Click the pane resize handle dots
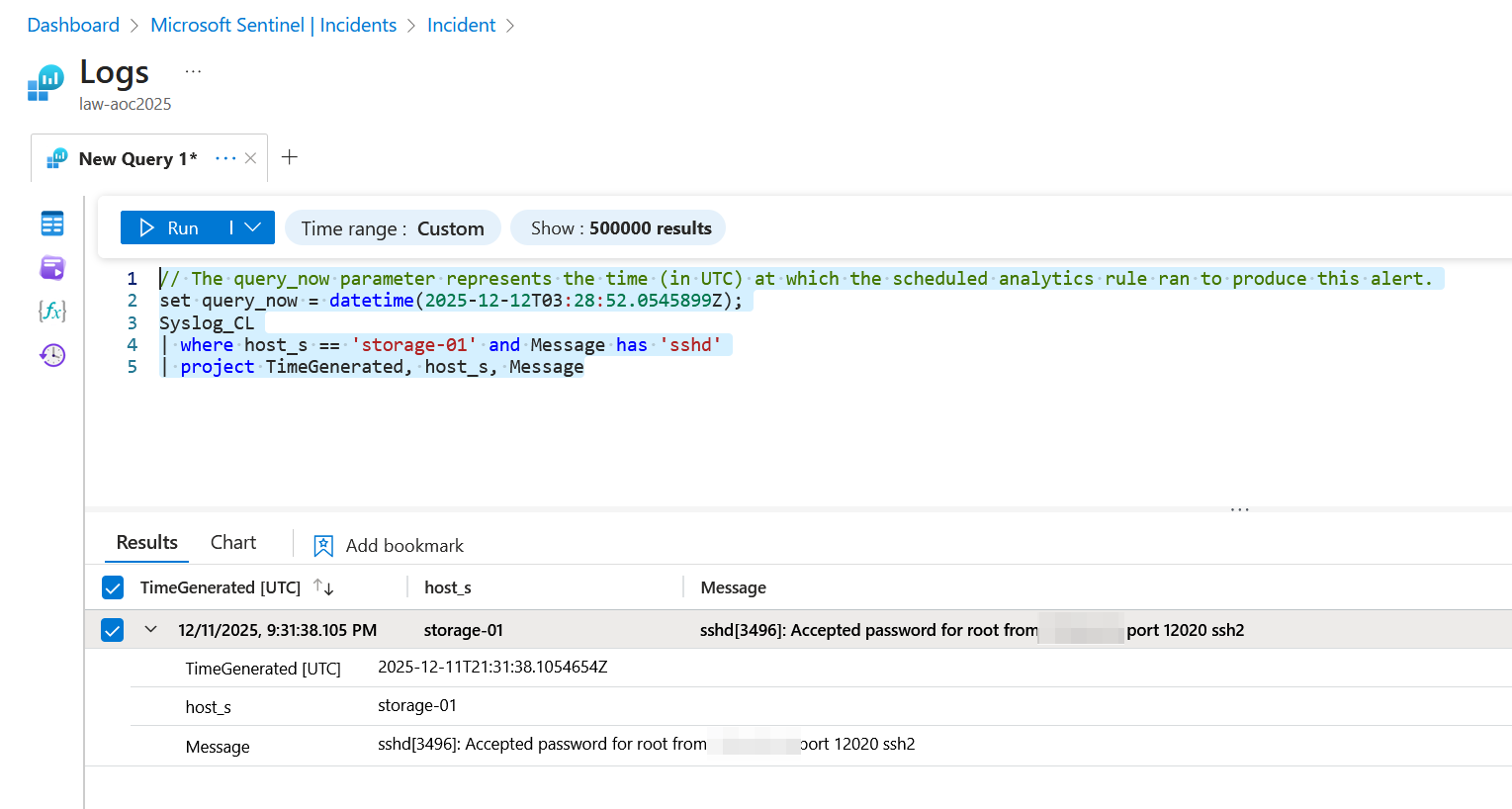 point(1240,509)
